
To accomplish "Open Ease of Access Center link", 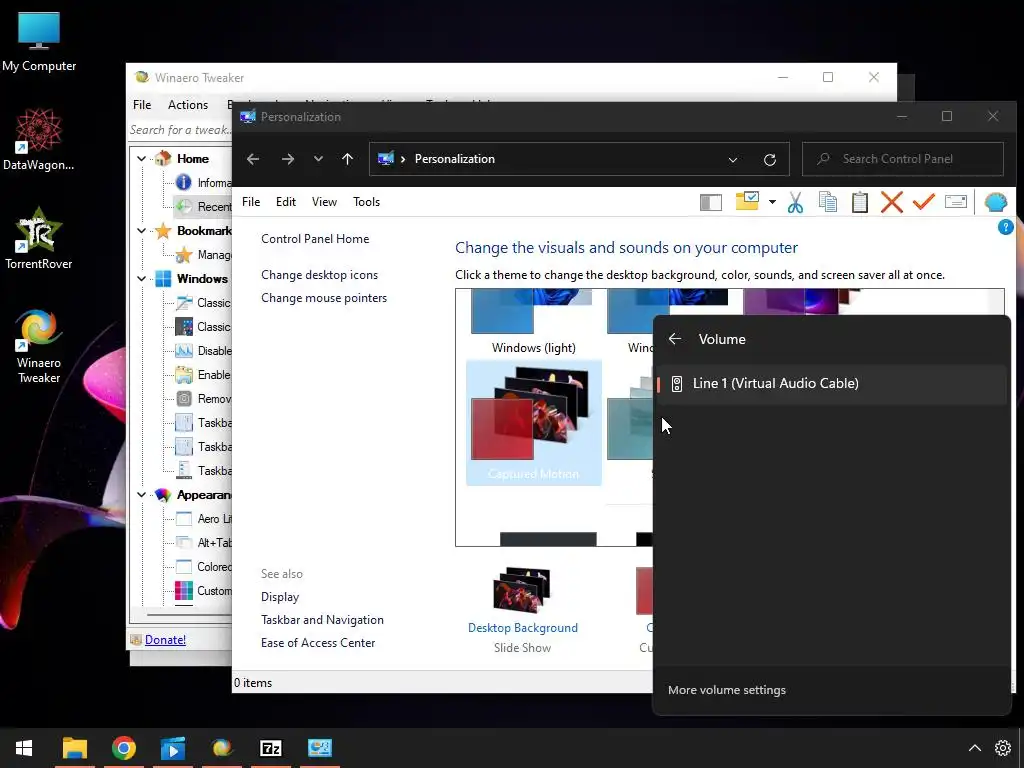I will pos(318,643).
